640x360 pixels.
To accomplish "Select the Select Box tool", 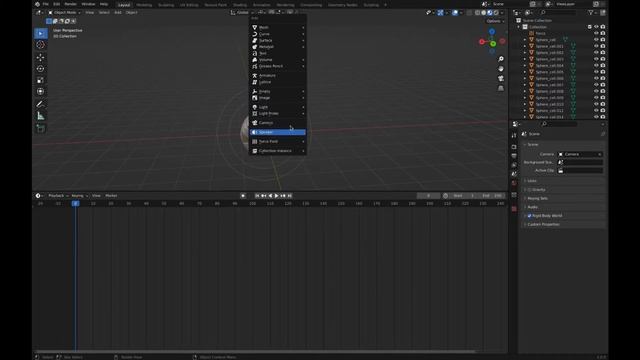I will pyautogui.click(x=40, y=33).
